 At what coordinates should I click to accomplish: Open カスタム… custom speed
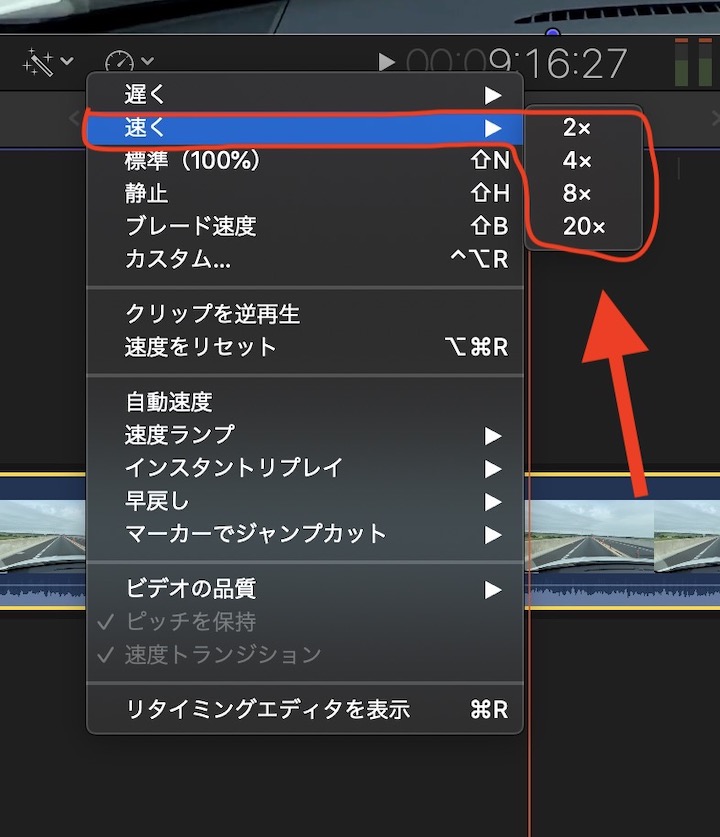tap(305, 259)
